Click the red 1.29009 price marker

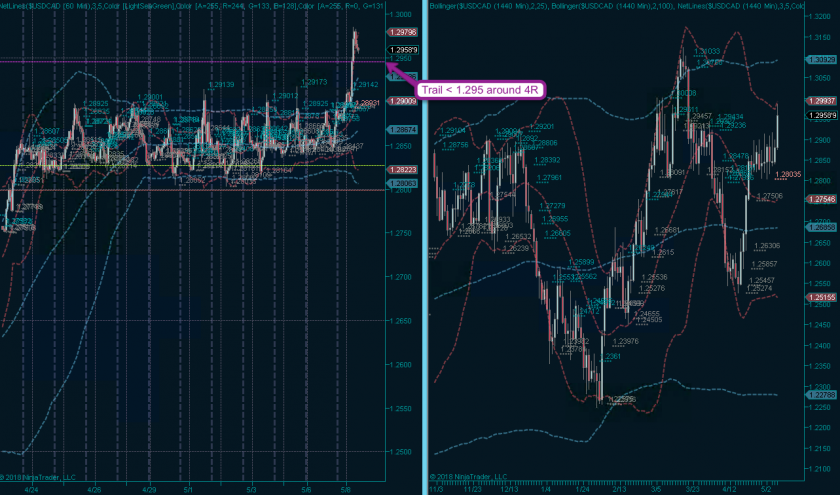pos(403,101)
